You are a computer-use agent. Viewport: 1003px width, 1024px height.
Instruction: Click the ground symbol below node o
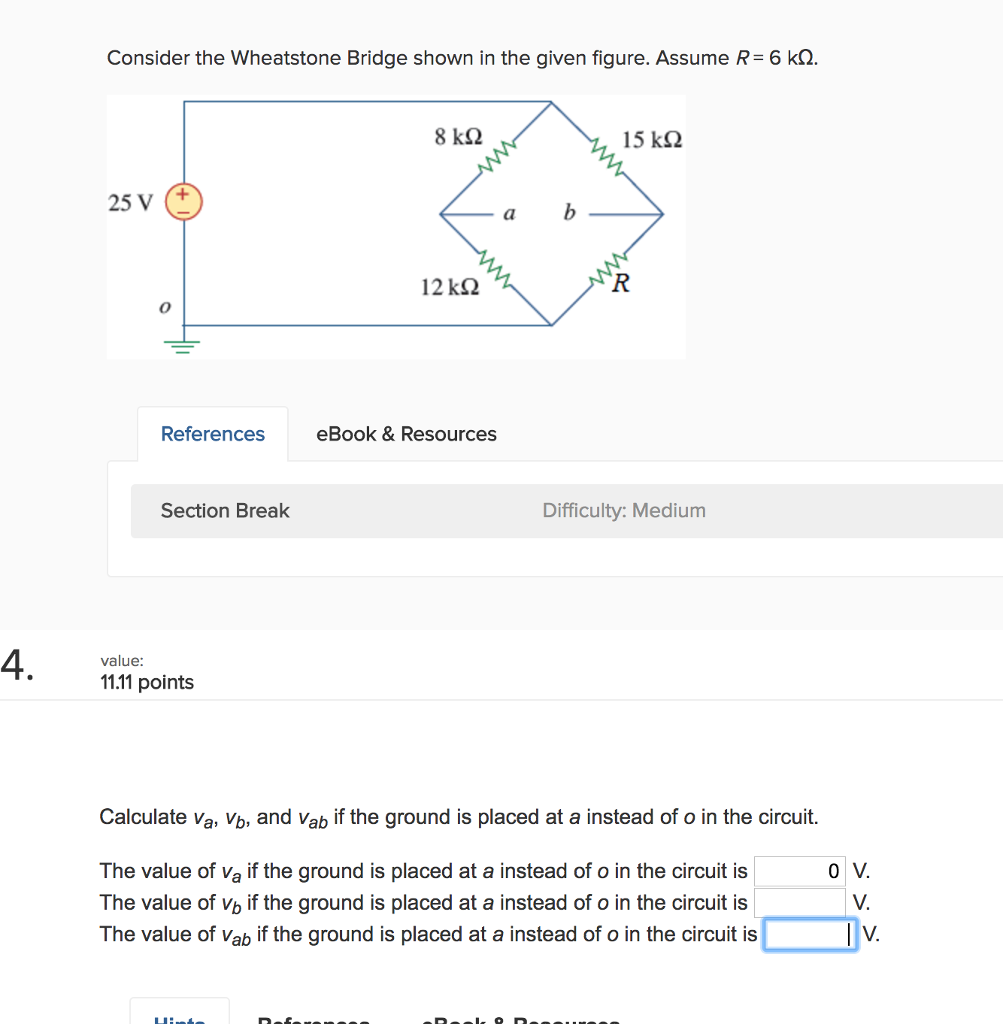point(181,344)
